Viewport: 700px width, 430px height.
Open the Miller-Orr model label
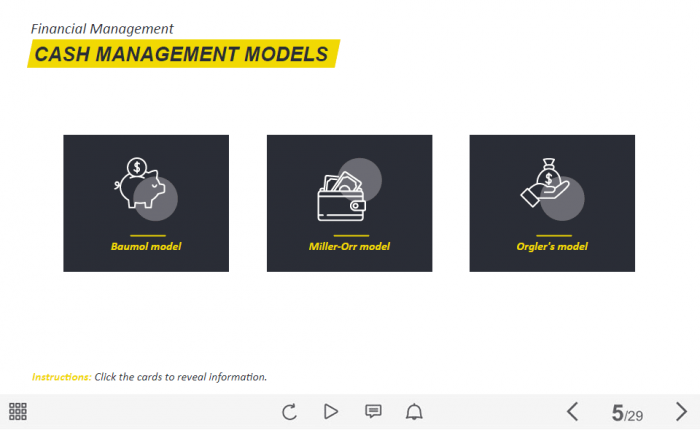[349, 246]
